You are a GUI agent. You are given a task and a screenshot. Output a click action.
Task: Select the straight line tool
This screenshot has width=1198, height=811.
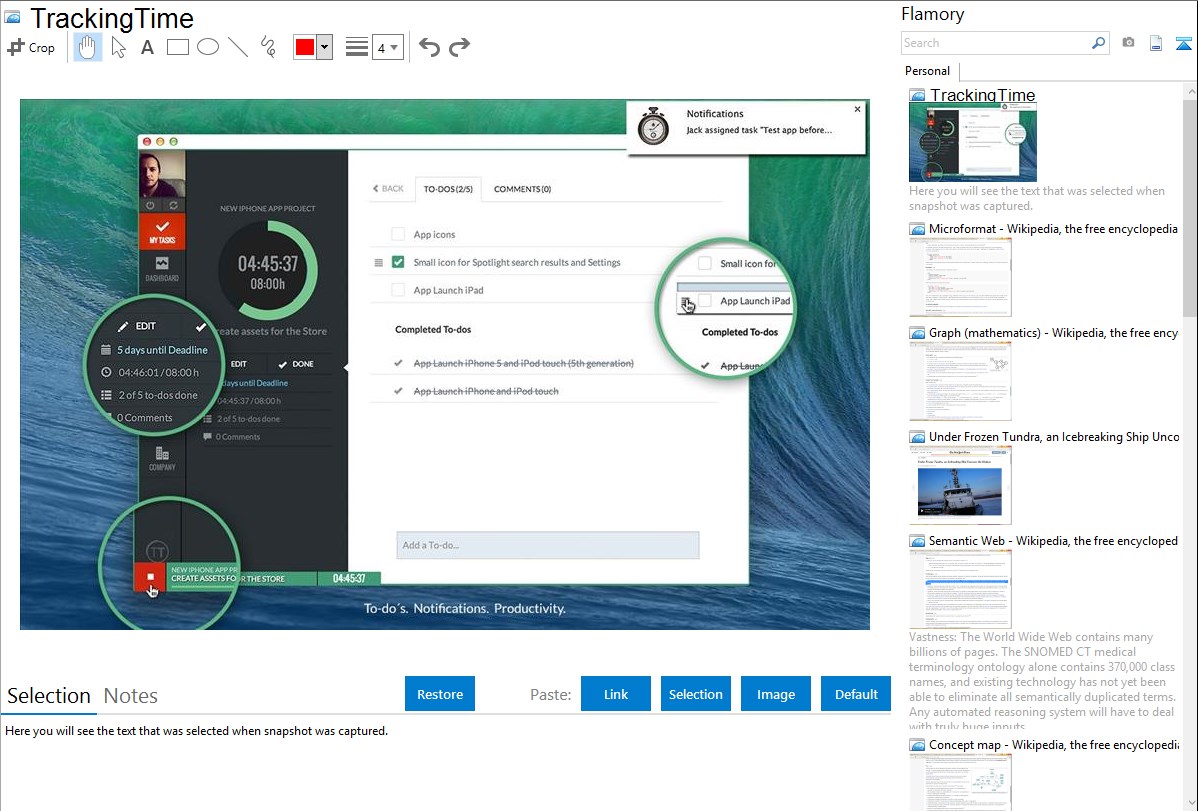(x=238, y=47)
